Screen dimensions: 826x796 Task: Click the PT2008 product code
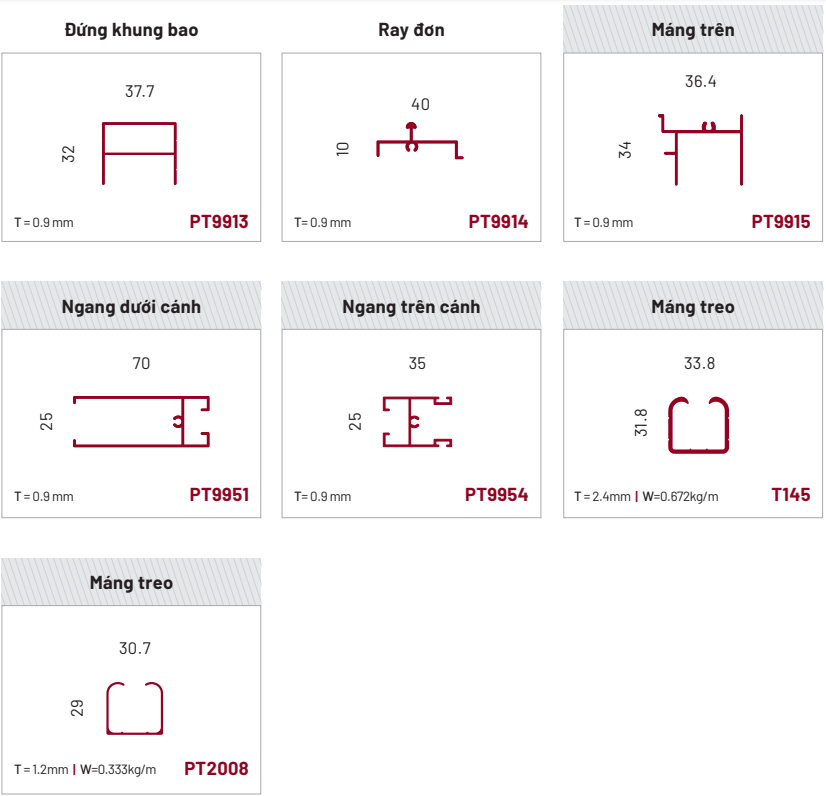[216, 769]
